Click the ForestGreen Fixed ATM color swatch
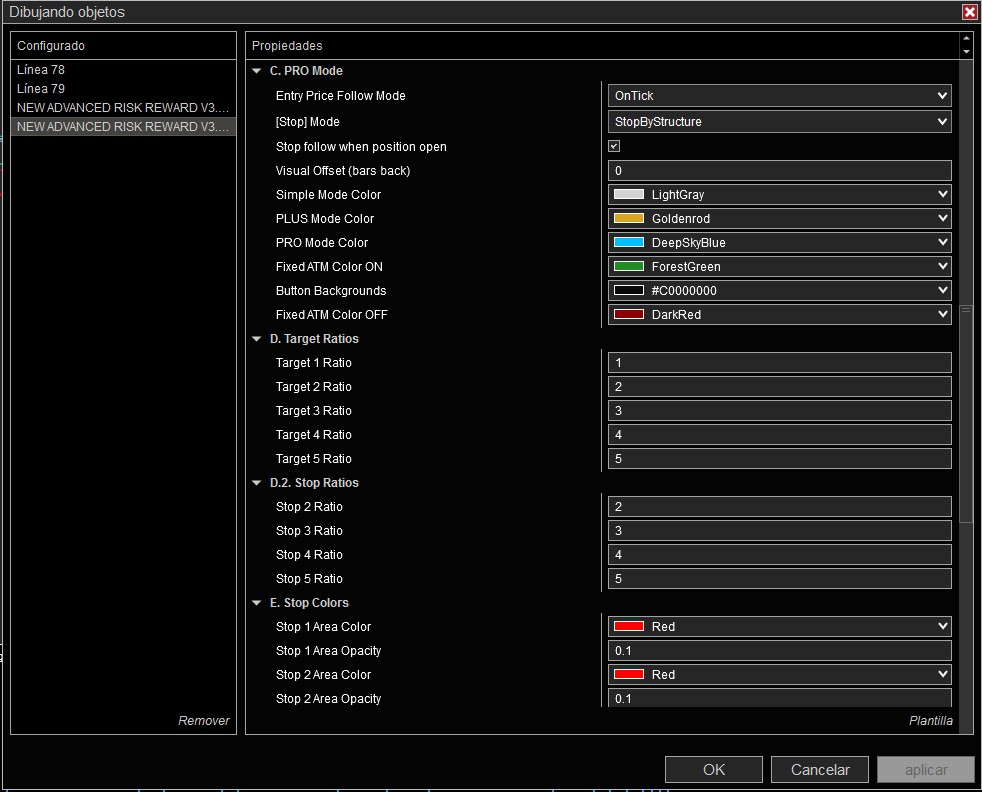This screenshot has width=982, height=792. point(629,267)
